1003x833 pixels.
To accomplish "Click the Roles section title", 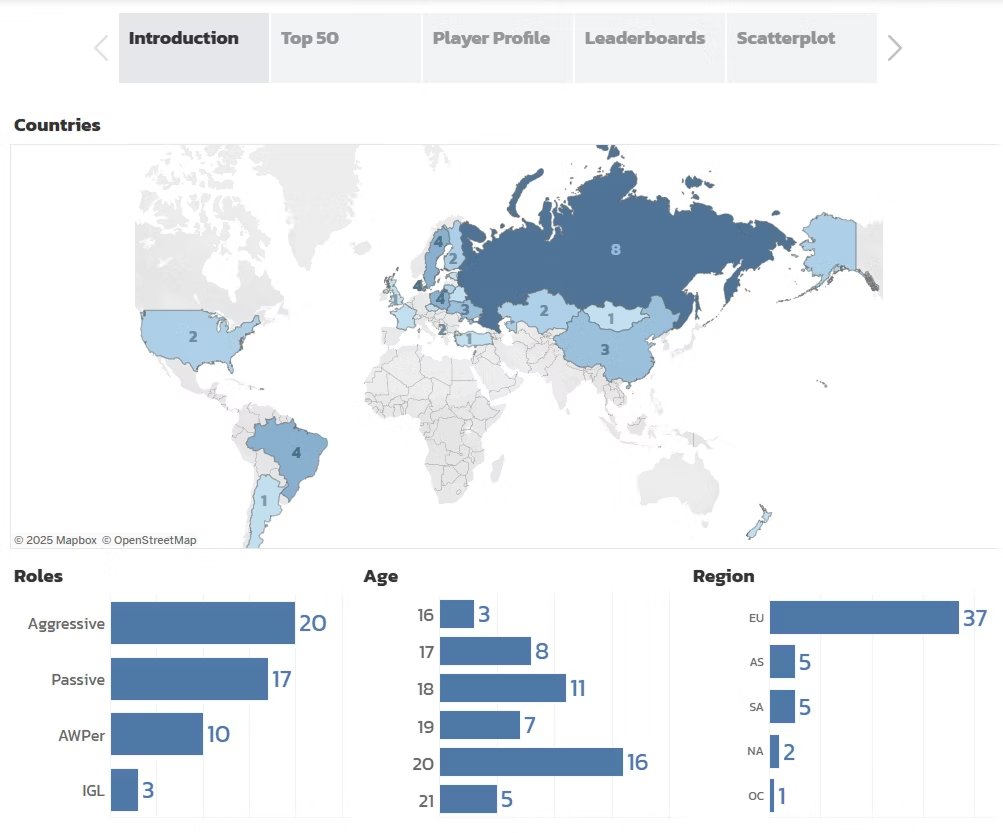I will pyautogui.click(x=38, y=576).
